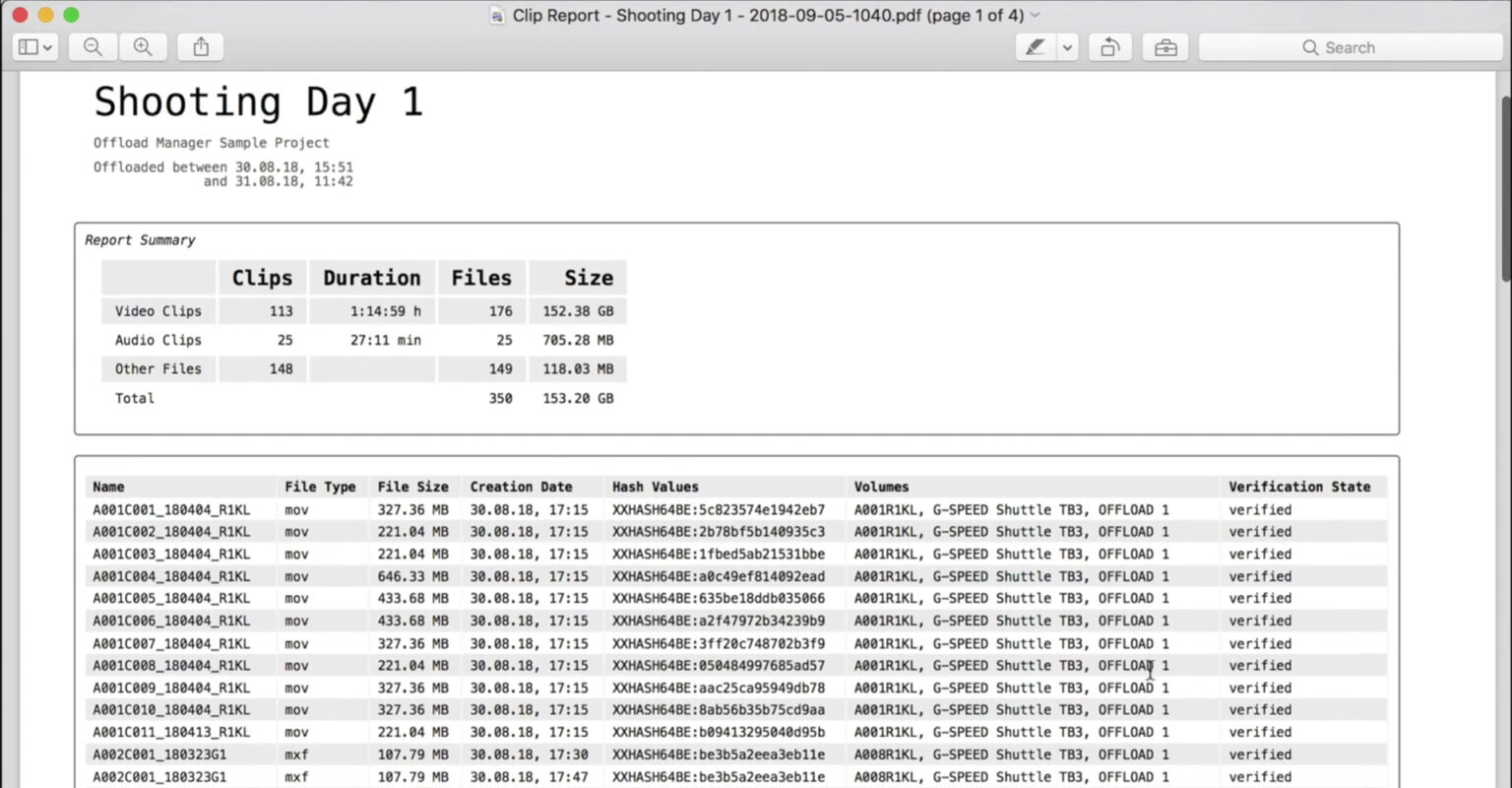Viewport: 1512px width, 788px height.
Task: Click the vertical scrollbar thumb
Action: (1505, 187)
